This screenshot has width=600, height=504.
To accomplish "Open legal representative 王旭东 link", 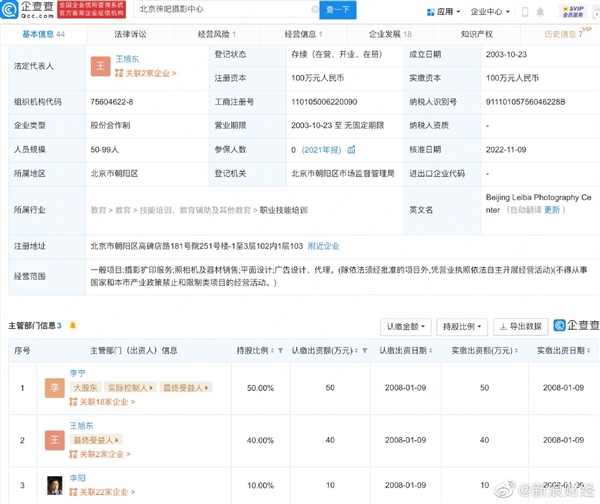I will (x=127, y=59).
